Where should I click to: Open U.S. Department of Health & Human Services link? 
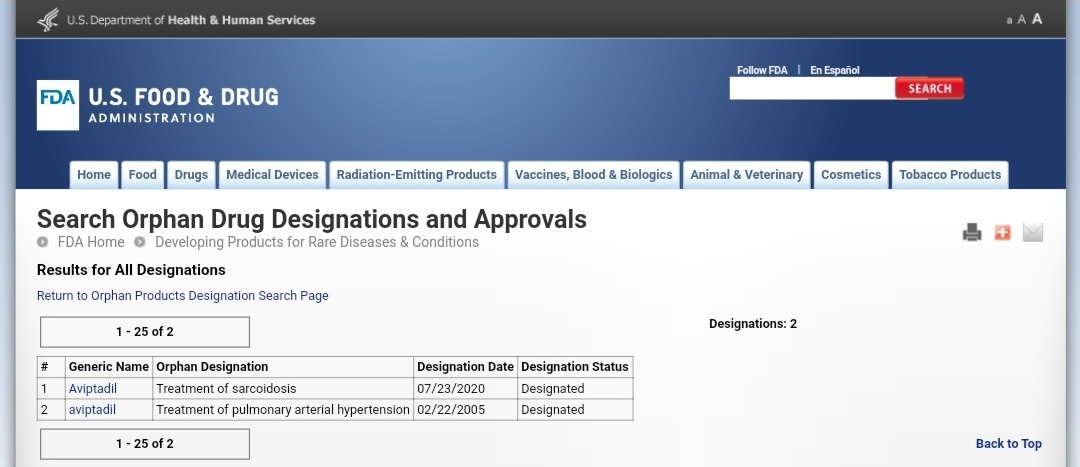(191, 20)
